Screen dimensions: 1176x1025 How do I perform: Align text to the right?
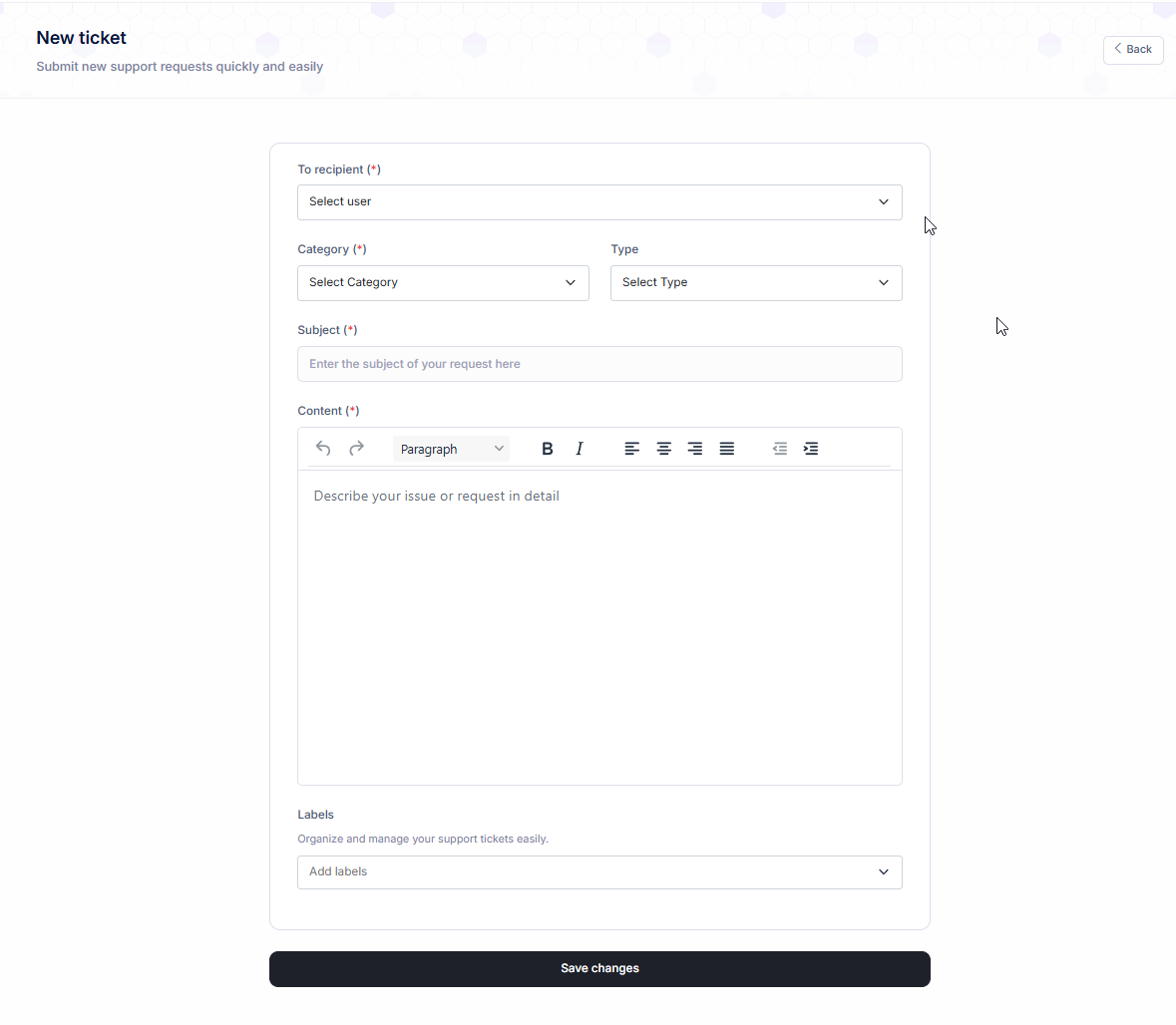point(695,449)
